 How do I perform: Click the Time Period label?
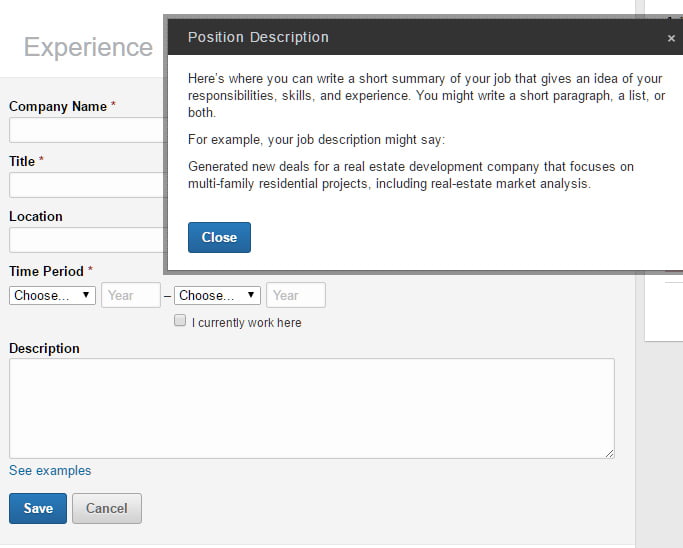pyautogui.click(x=46, y=271)
